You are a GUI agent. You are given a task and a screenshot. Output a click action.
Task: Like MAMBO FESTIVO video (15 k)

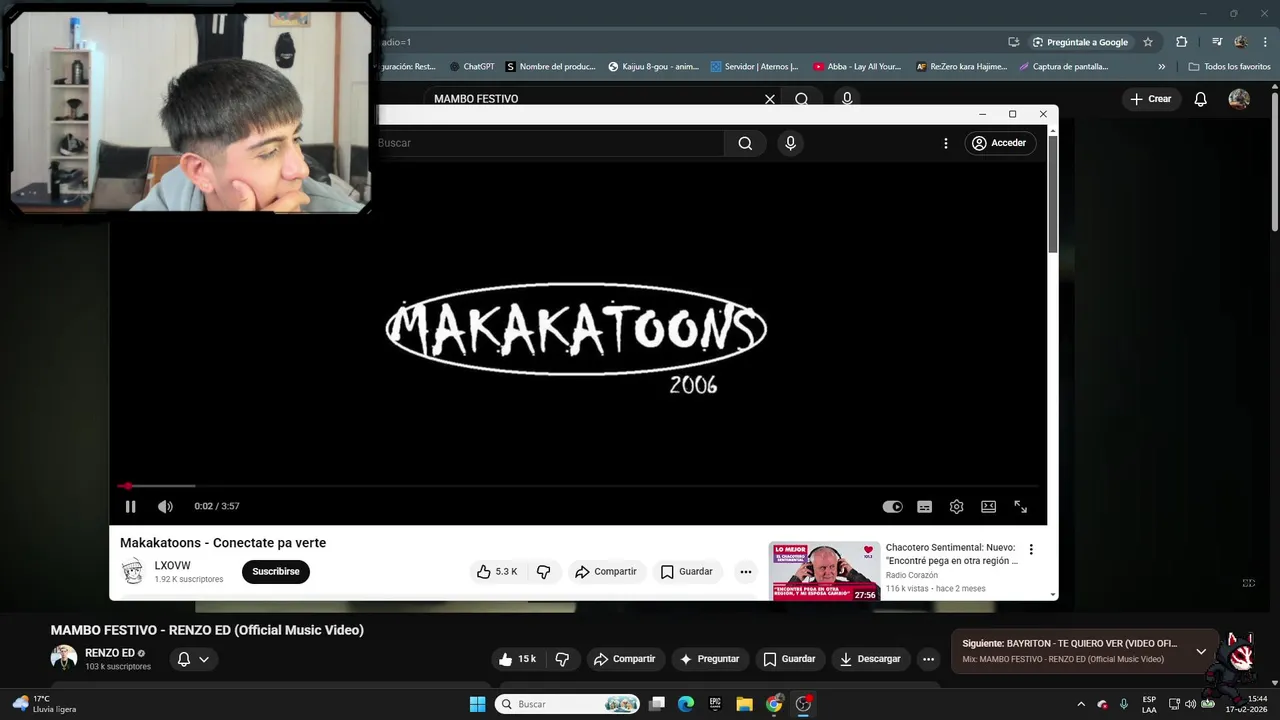[x=519, y=659]
